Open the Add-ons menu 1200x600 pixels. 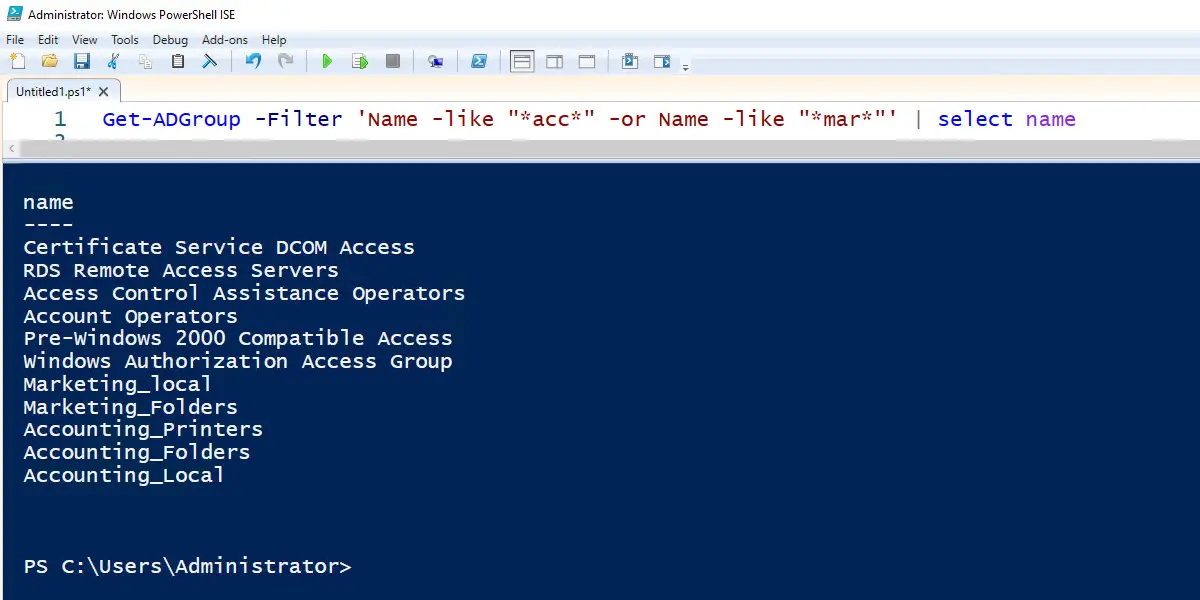tap(225, 40)
